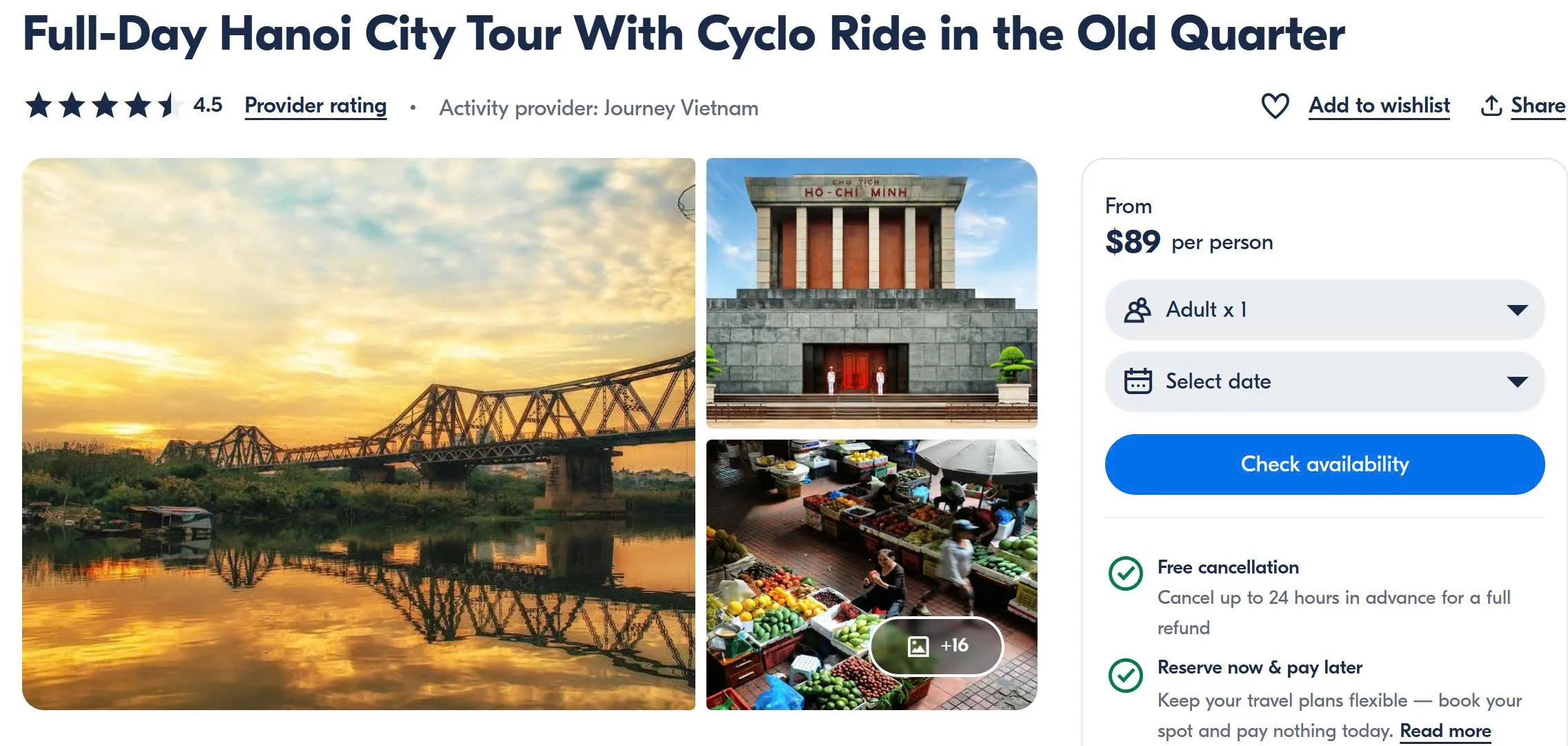The image size is (1568, 746).
Task: Select the 4.5 star rating stars
Action: point(100,105)
